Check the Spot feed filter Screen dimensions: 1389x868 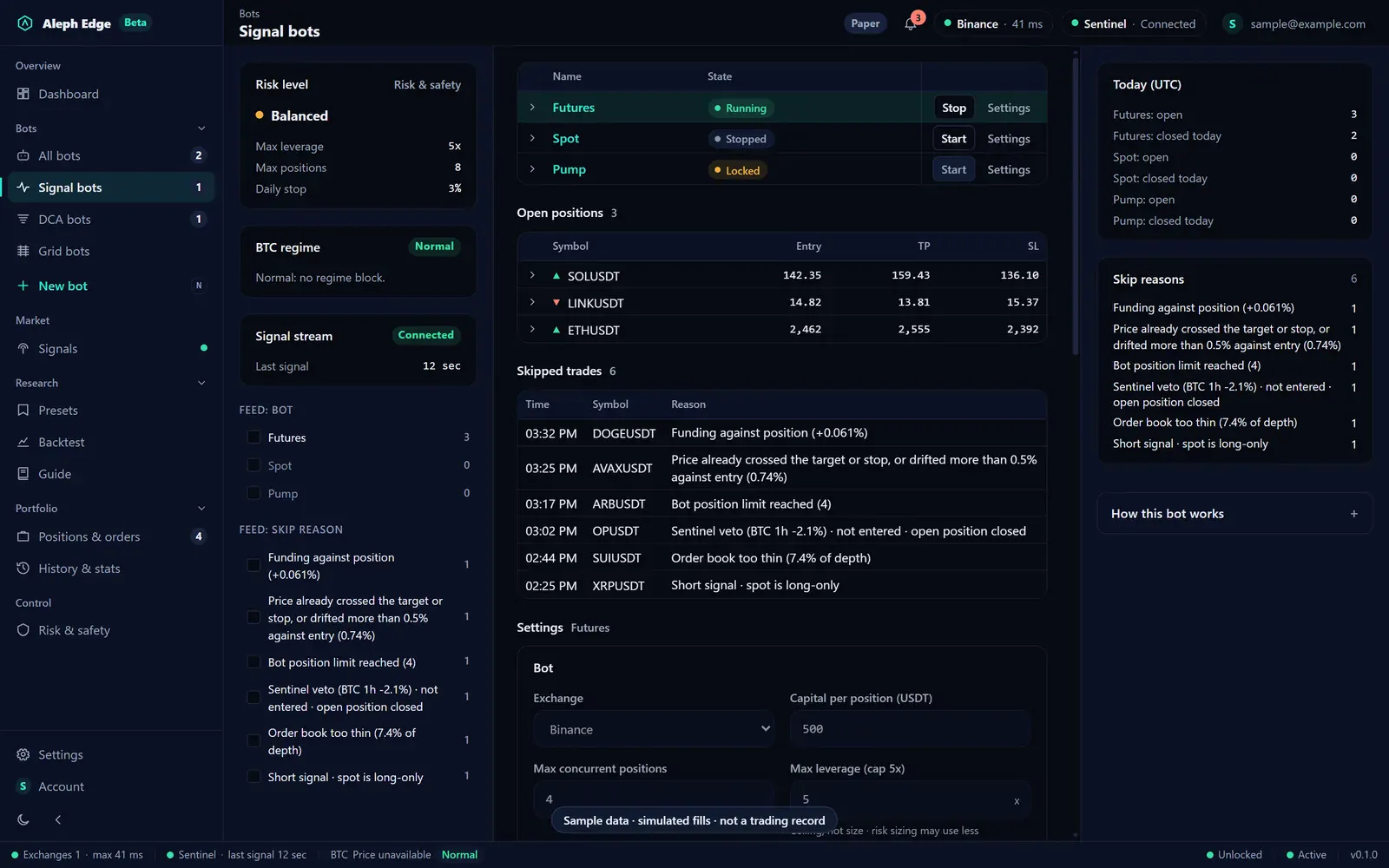point(253,465)
